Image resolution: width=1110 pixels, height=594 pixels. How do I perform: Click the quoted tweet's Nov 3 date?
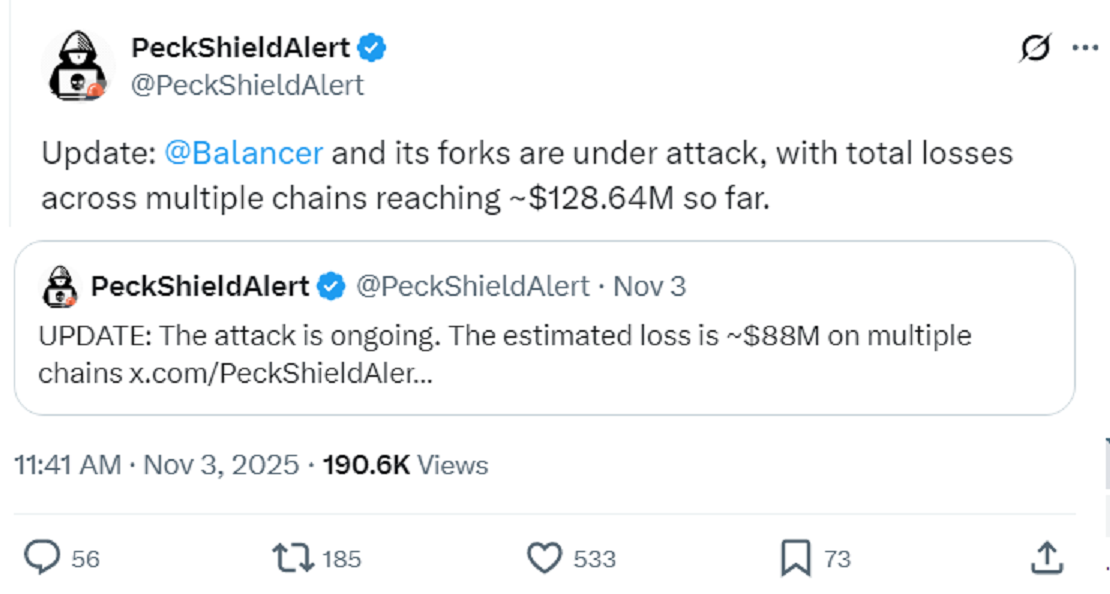click(x=649, y=287)
